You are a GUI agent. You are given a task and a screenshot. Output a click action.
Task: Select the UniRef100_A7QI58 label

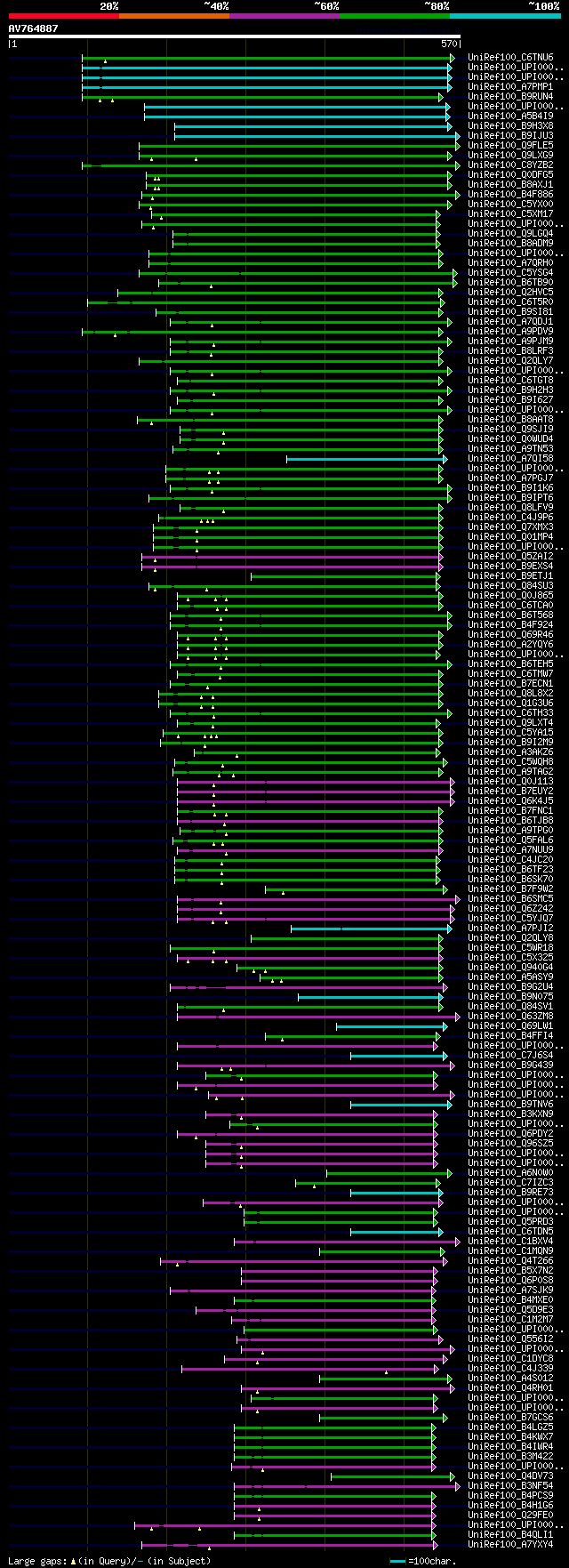click(510, 458)
